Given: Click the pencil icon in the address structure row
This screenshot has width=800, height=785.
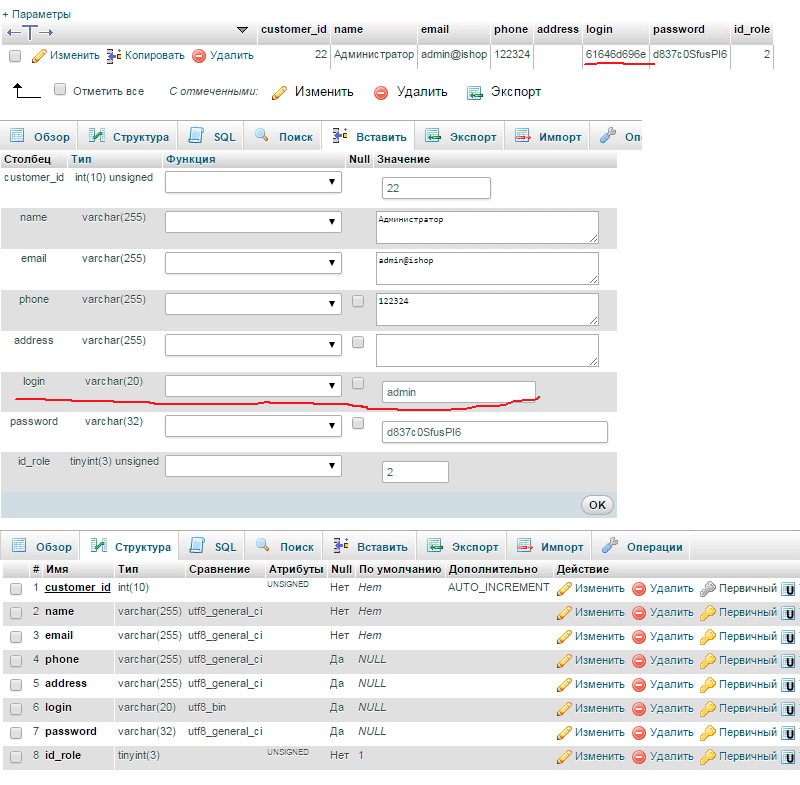Looking at the screenshot, I should [564, 685].
